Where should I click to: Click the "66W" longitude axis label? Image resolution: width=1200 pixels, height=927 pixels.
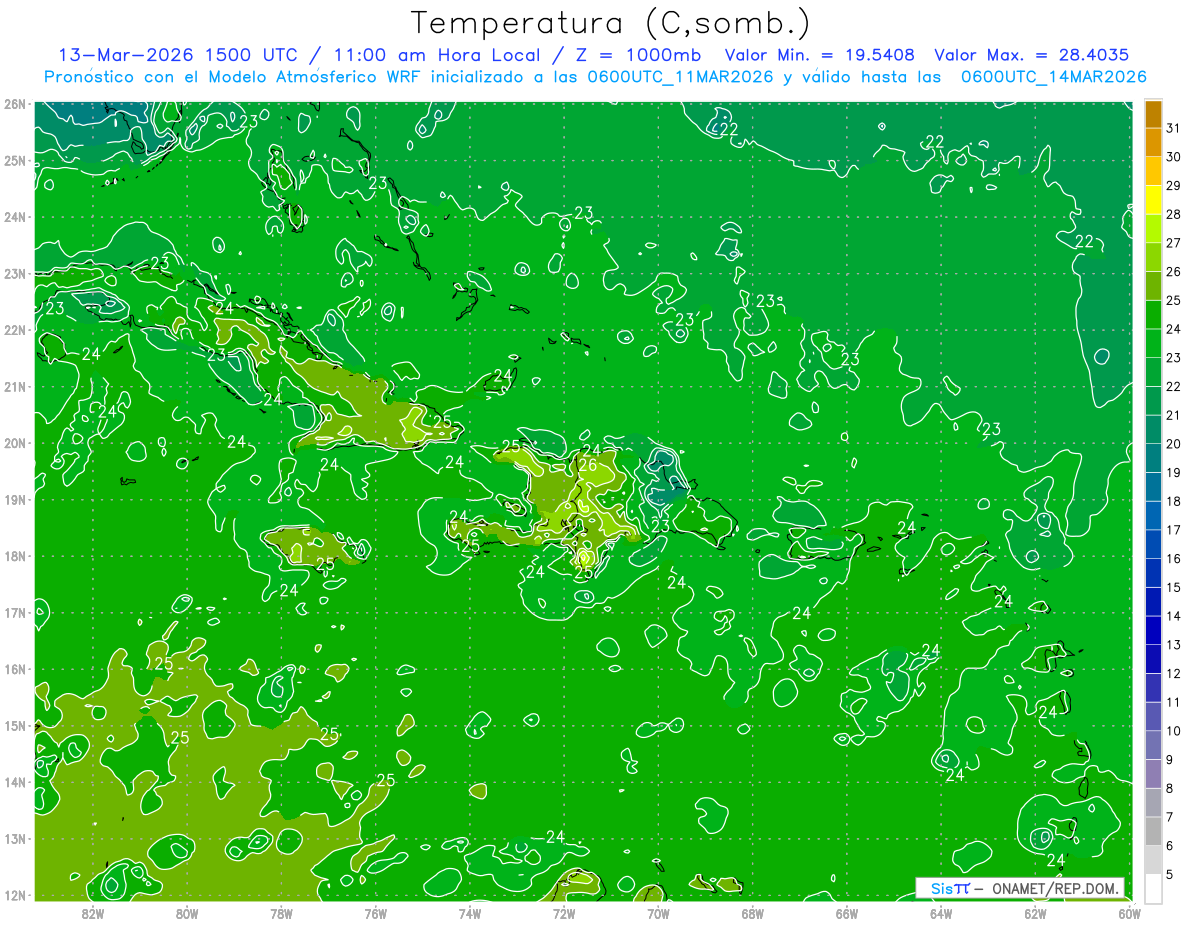point(847,913)
